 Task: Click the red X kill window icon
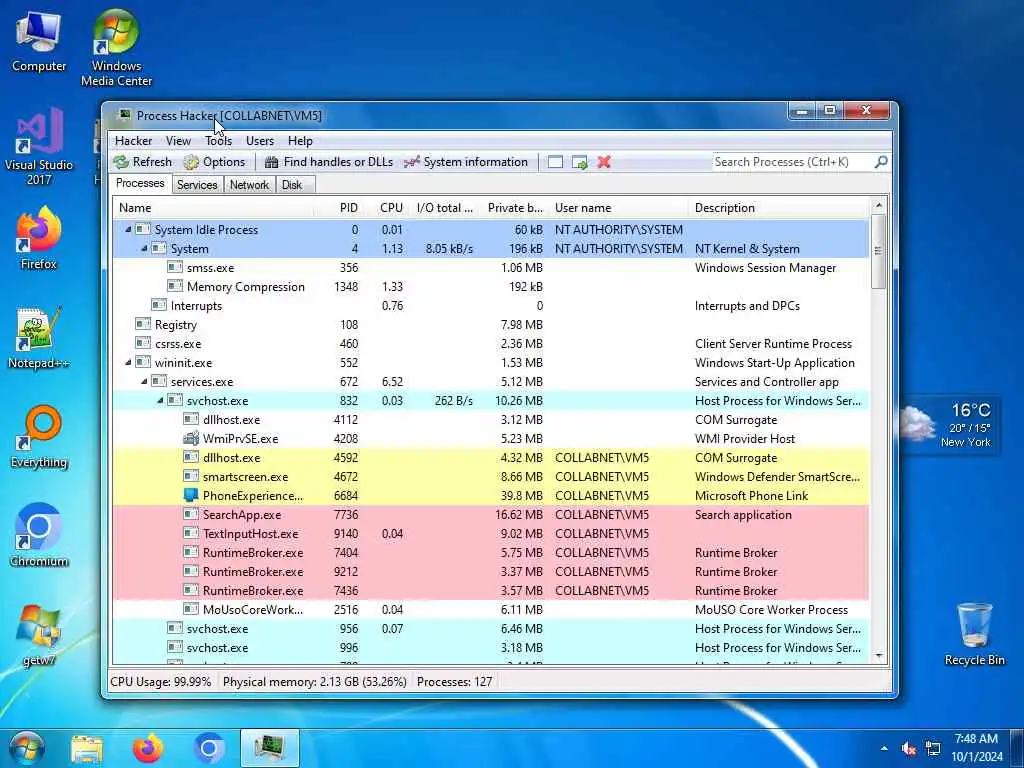tap(604, 162)
